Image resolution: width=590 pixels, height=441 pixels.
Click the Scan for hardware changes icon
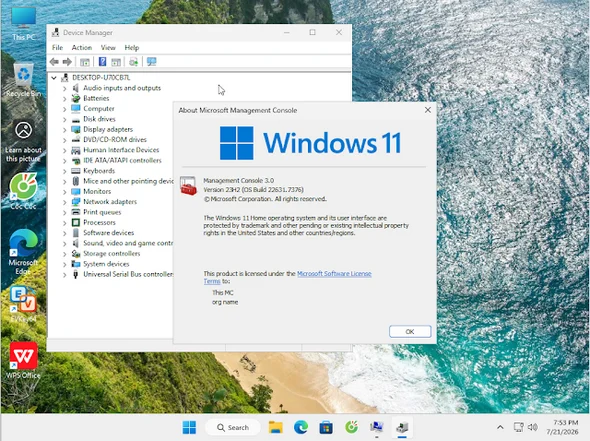tap(152, 62)
